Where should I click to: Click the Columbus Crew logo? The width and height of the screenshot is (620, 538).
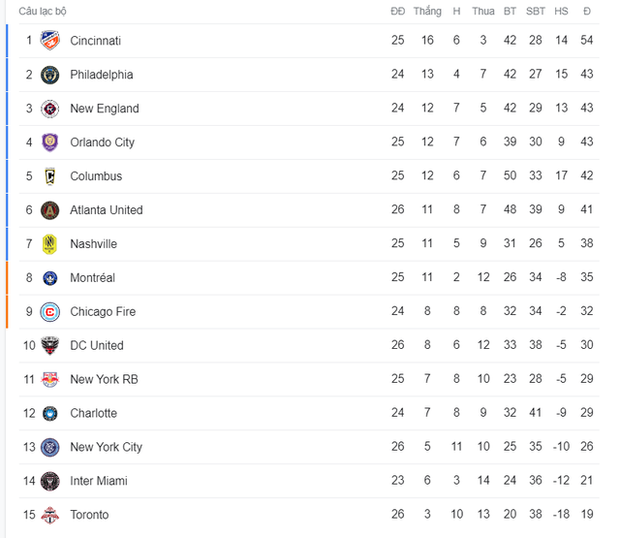coord(50,177)
